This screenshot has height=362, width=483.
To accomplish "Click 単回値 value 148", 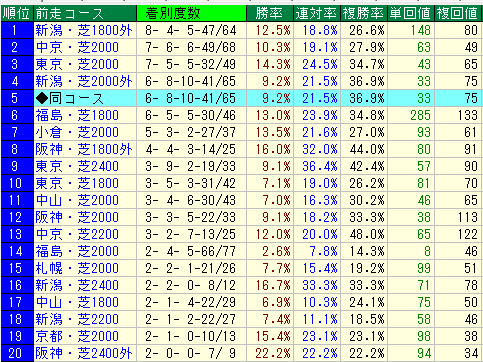I will [x=421, y=31].
